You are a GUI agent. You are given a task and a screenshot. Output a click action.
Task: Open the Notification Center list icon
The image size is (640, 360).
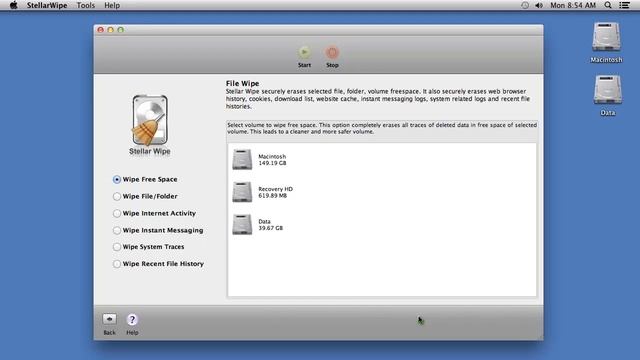pyautogui.click(x=624, y=5)
